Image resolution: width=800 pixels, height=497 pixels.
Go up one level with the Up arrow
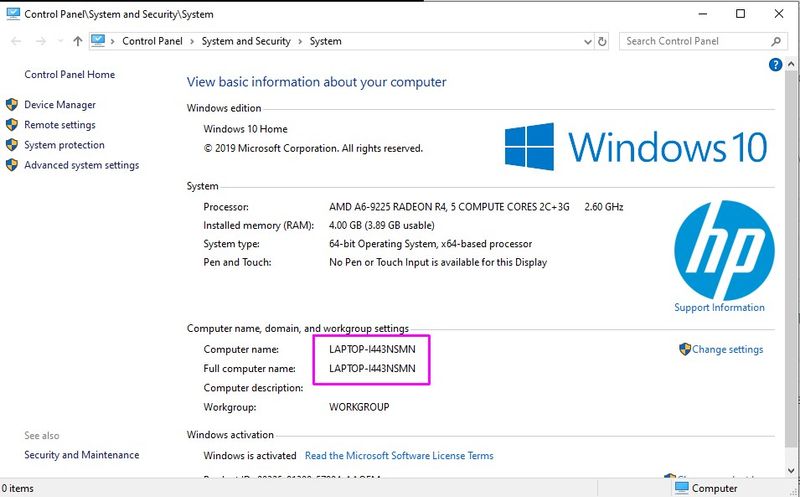(x=78, y=41)
